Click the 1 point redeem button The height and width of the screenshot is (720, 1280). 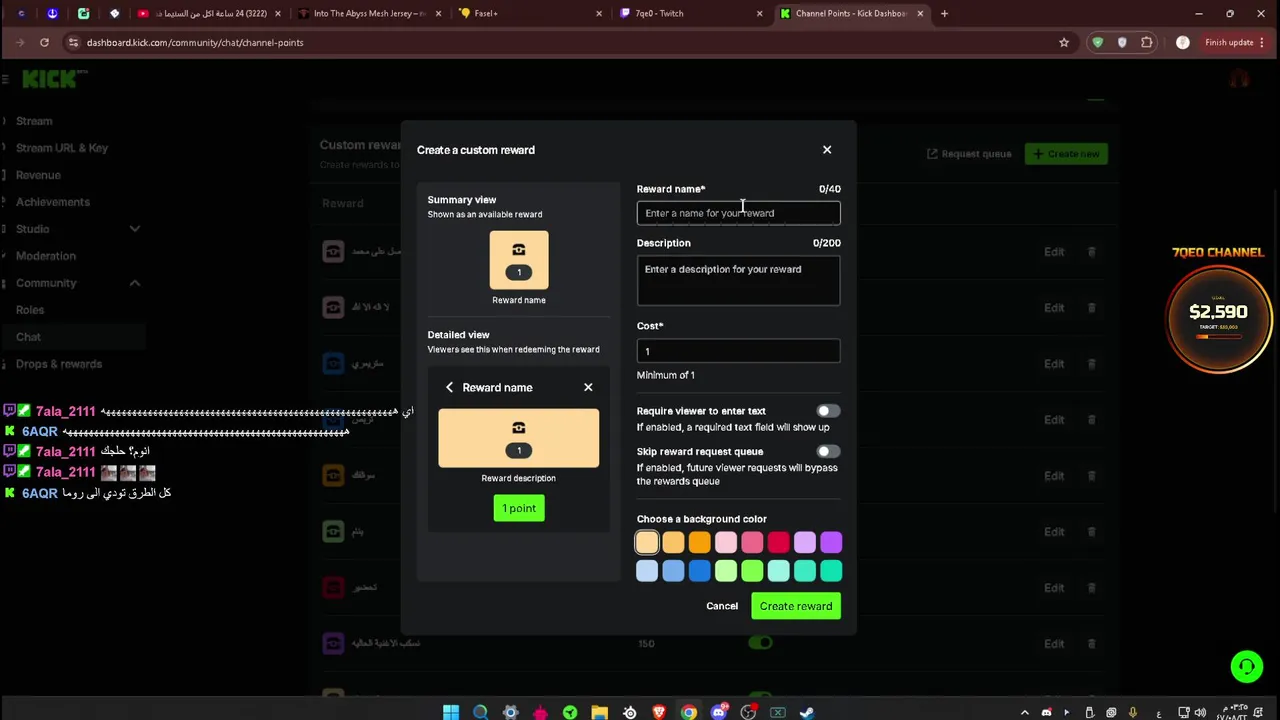pos(519,508)
